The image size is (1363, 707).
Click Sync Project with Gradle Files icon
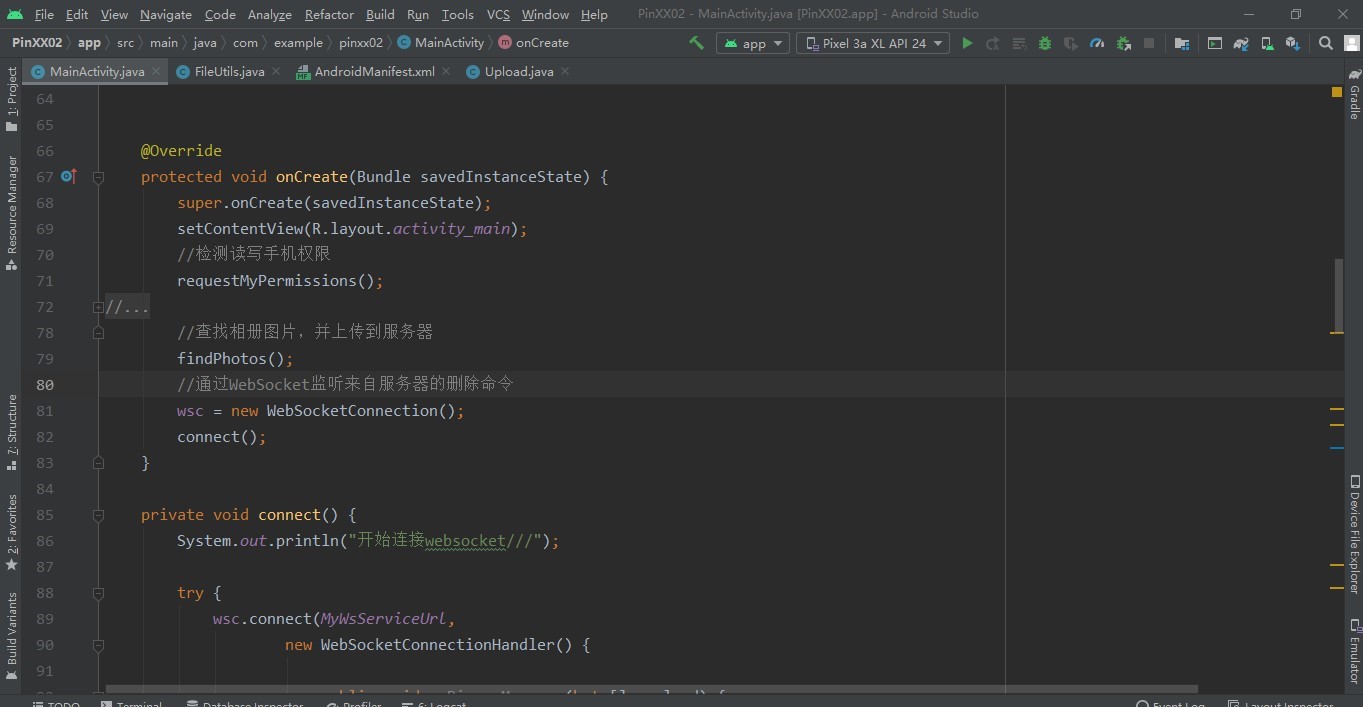(x=1241, y=43)
